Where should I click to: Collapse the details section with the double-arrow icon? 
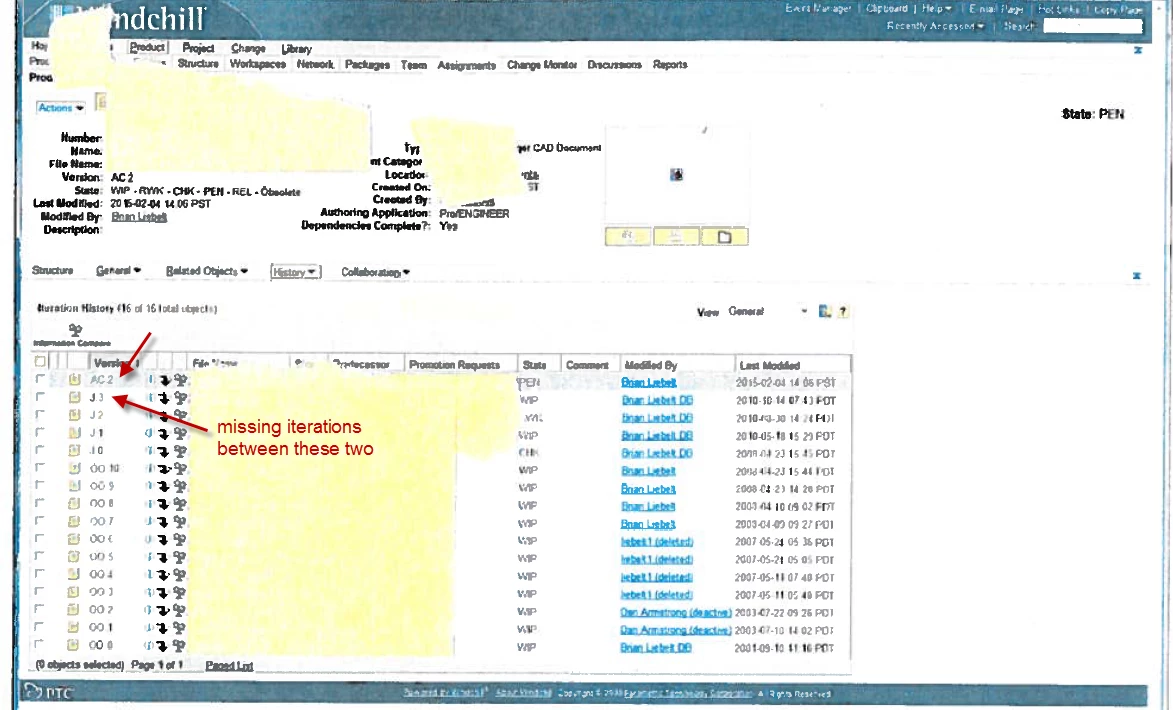click(x=1136, y=276)
